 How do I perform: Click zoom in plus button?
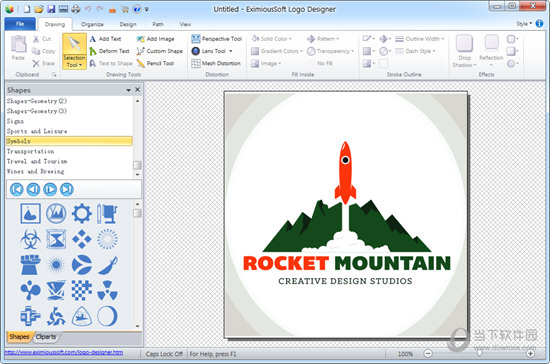(531, 353)
